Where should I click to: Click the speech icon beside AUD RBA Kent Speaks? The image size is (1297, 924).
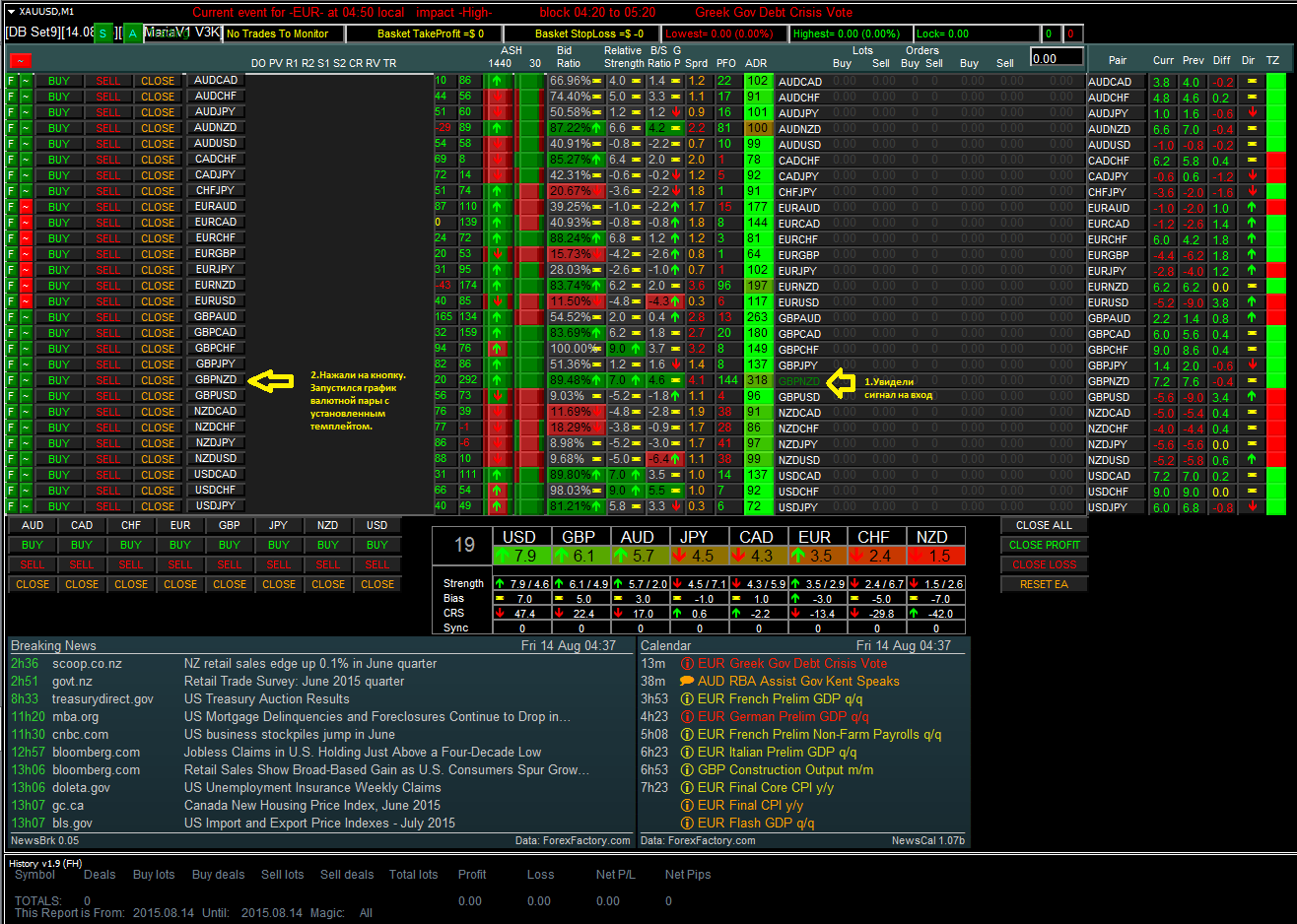(688, 681)
